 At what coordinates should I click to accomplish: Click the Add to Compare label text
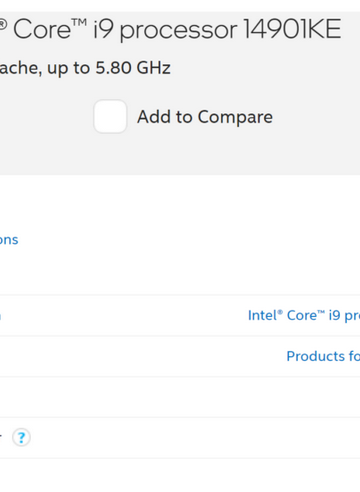(205, 117)
